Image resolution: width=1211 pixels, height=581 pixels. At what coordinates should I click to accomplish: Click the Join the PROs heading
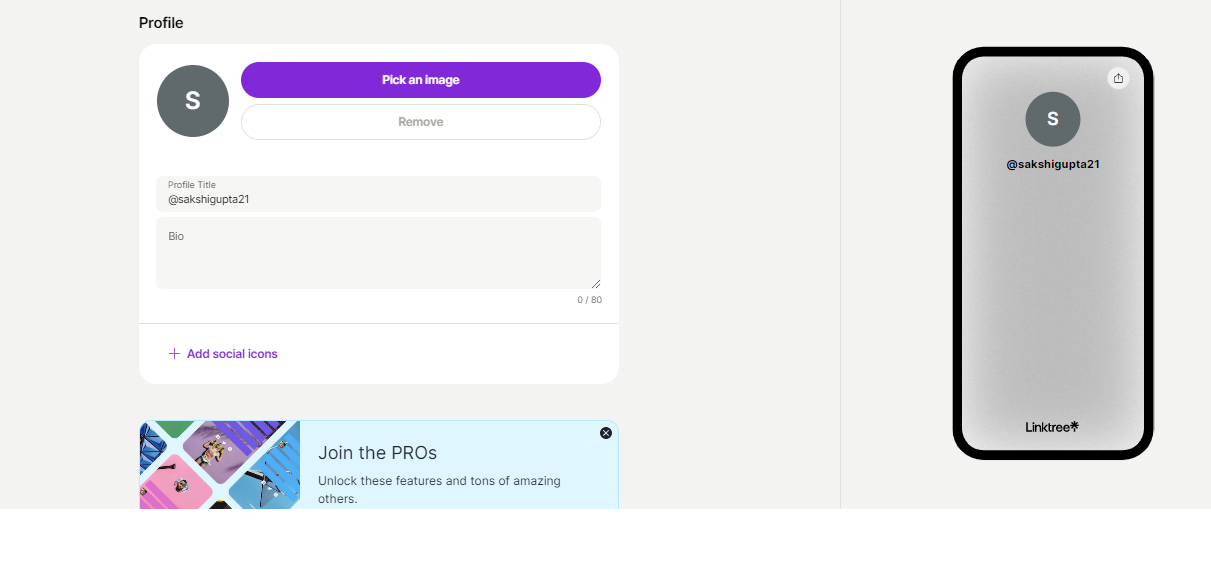click(377, 453)
